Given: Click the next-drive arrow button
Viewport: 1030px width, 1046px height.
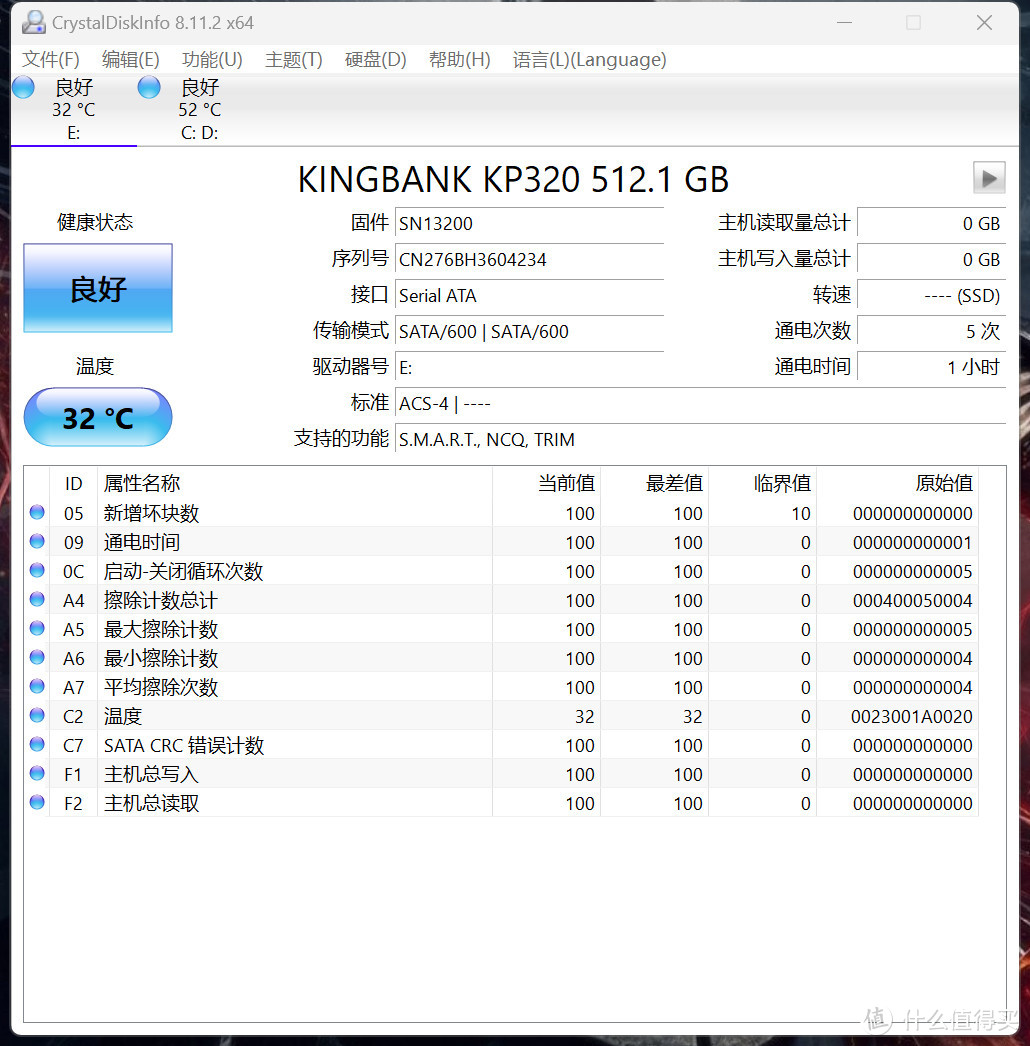Looking at the screenshot, I should point(988,178).
